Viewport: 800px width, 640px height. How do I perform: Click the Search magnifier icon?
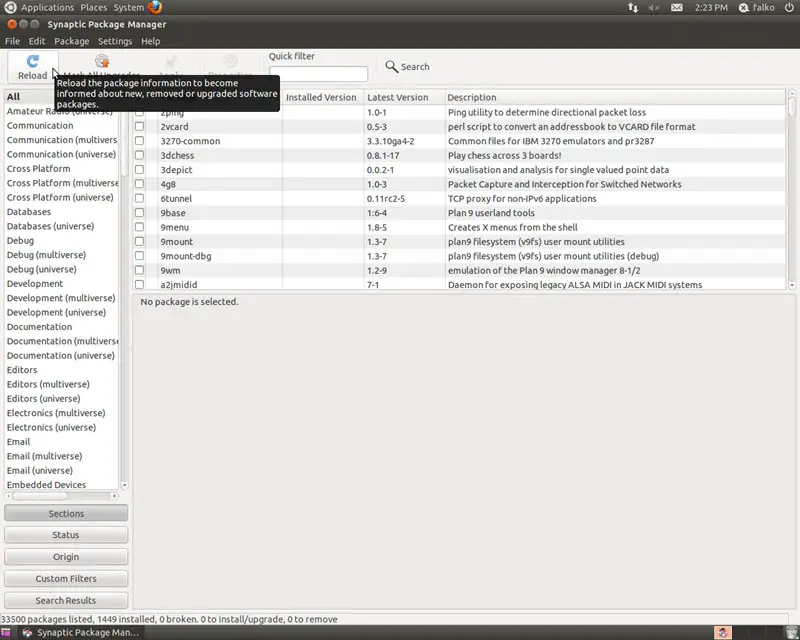(x=391, y=66)
